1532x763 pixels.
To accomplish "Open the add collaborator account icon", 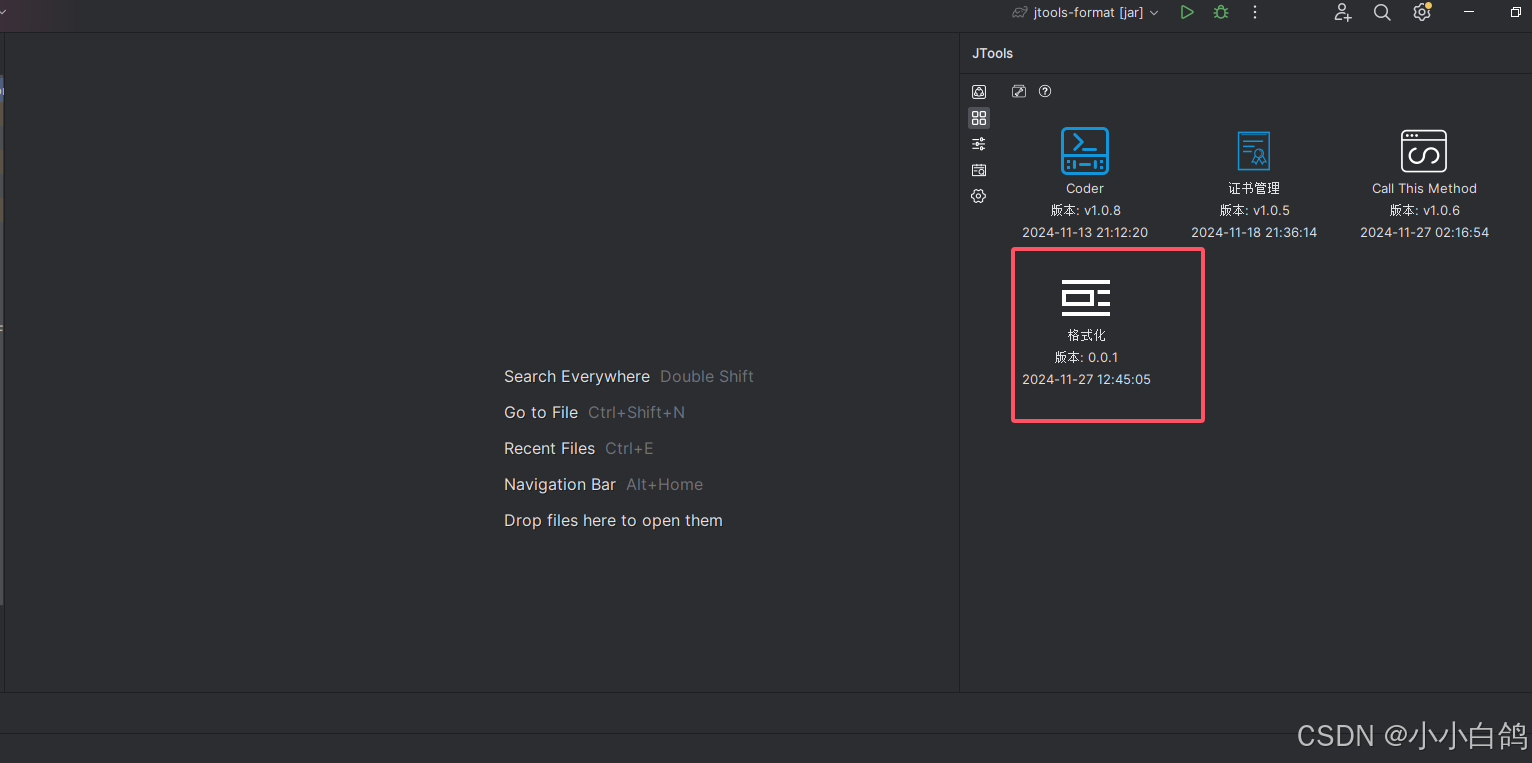I will (x=1343, y=12).
